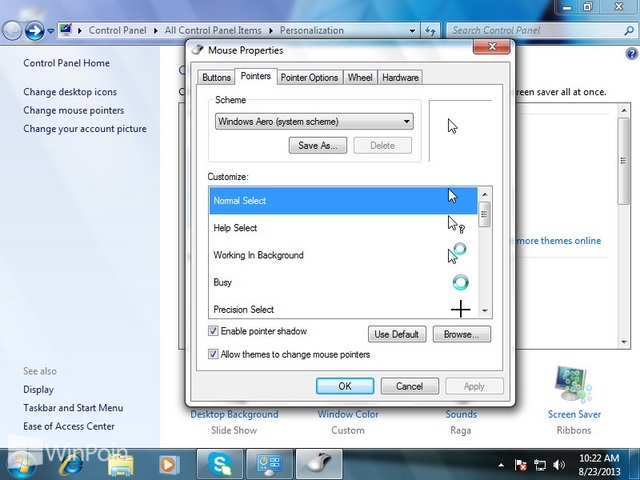Open Taskbar and Start Menu link
Screen dimensions: 640x480
[73, 408]
